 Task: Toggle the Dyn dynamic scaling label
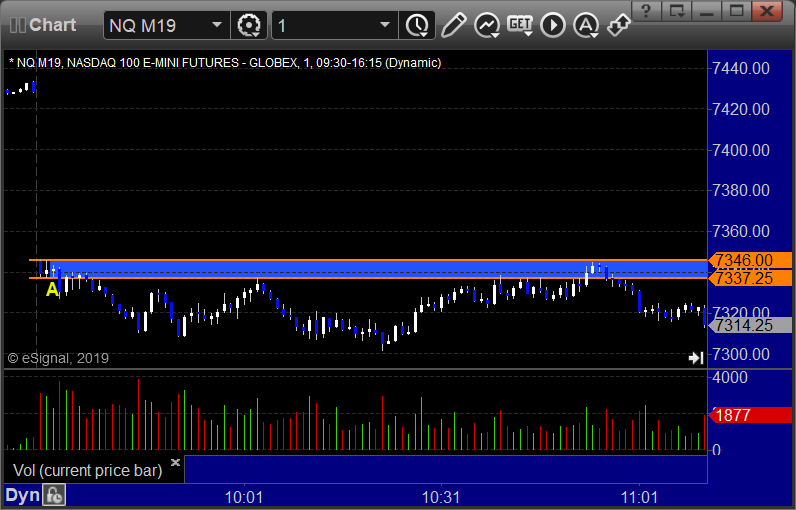tap(20, 495)
